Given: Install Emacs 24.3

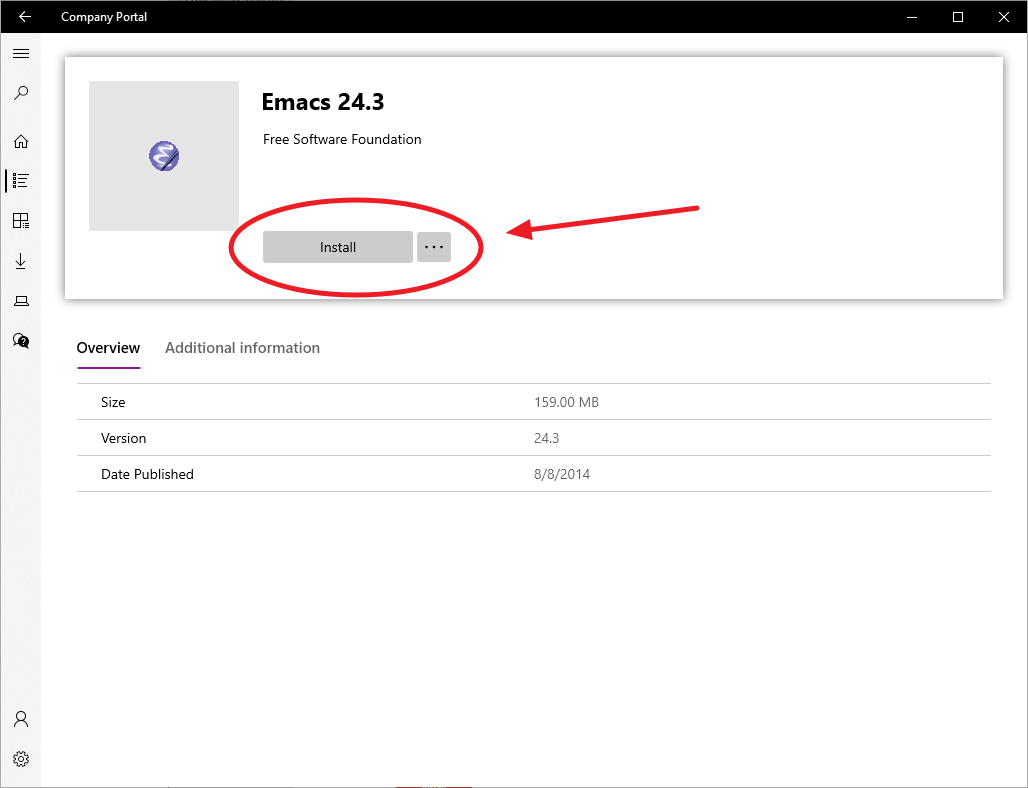Looking at the screenshot, I should 338,247.
